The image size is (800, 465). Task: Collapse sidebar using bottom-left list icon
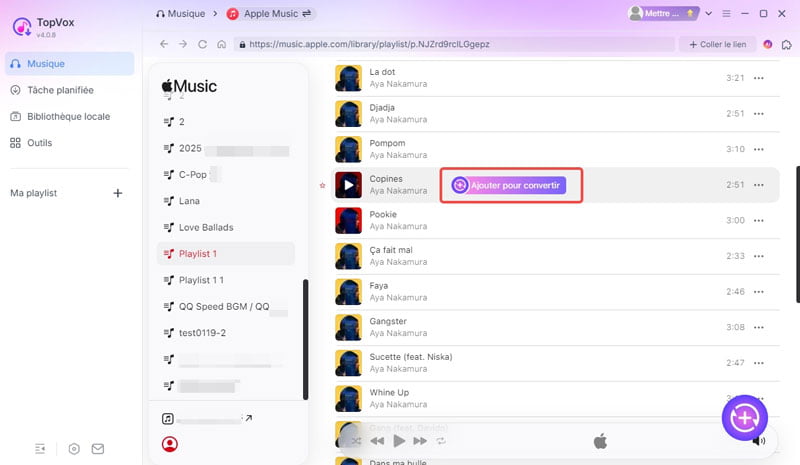coord(40,449)
